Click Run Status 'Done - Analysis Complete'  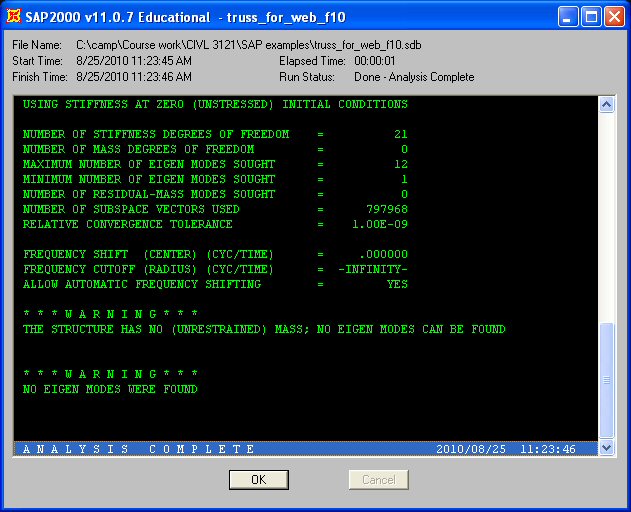point(414,76)
